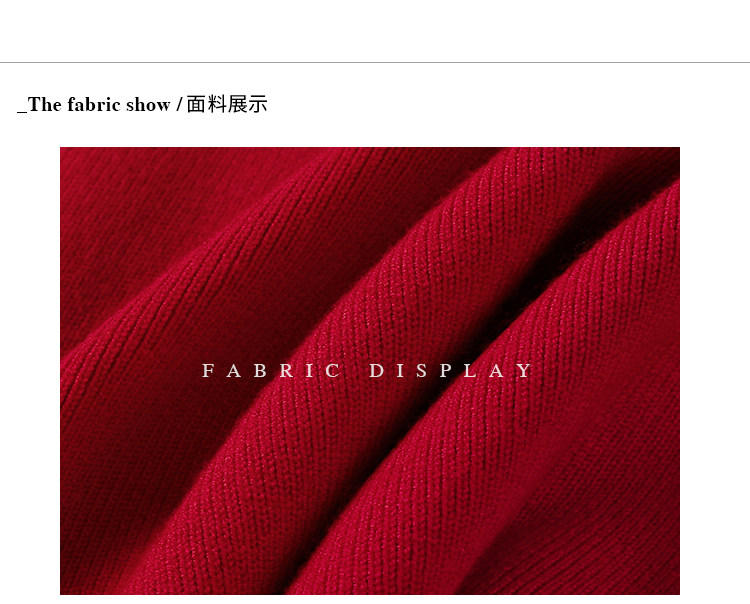
Task: Click the red knit fabric image
Action: point(370,371)
